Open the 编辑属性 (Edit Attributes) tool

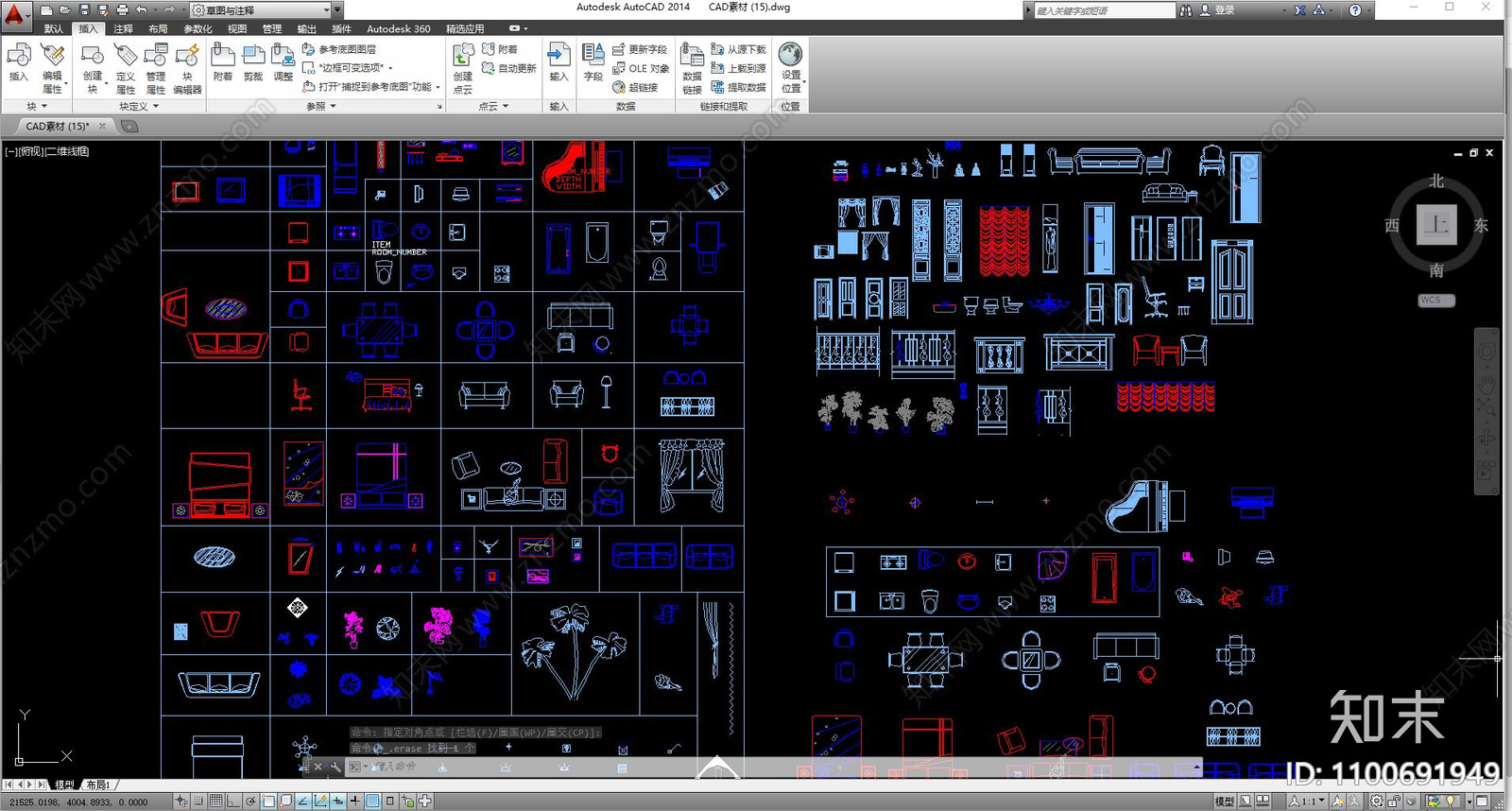(52, 68)
